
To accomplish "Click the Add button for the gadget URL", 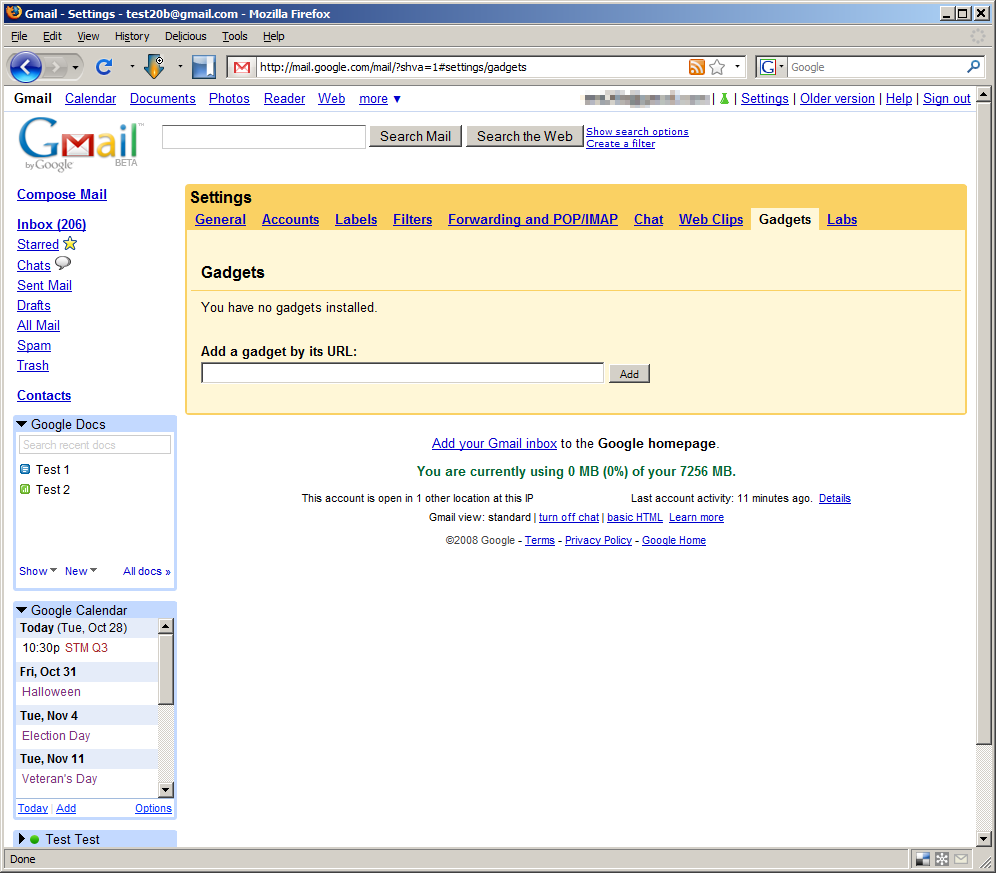I will (629, 374).
